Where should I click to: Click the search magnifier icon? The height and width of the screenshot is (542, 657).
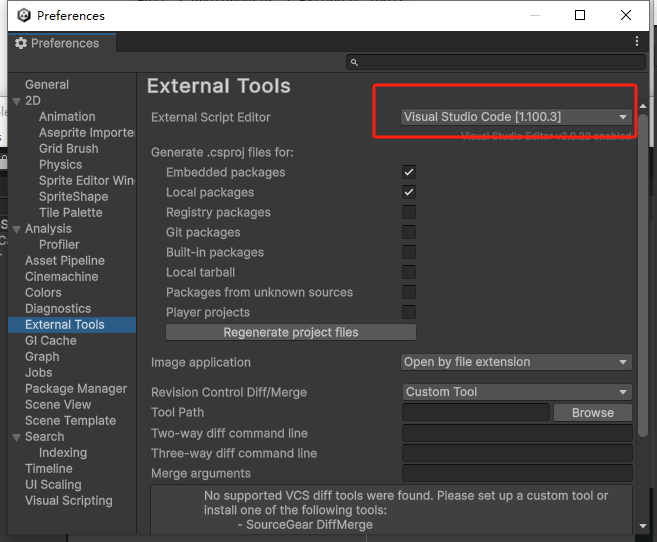(353, 63)
